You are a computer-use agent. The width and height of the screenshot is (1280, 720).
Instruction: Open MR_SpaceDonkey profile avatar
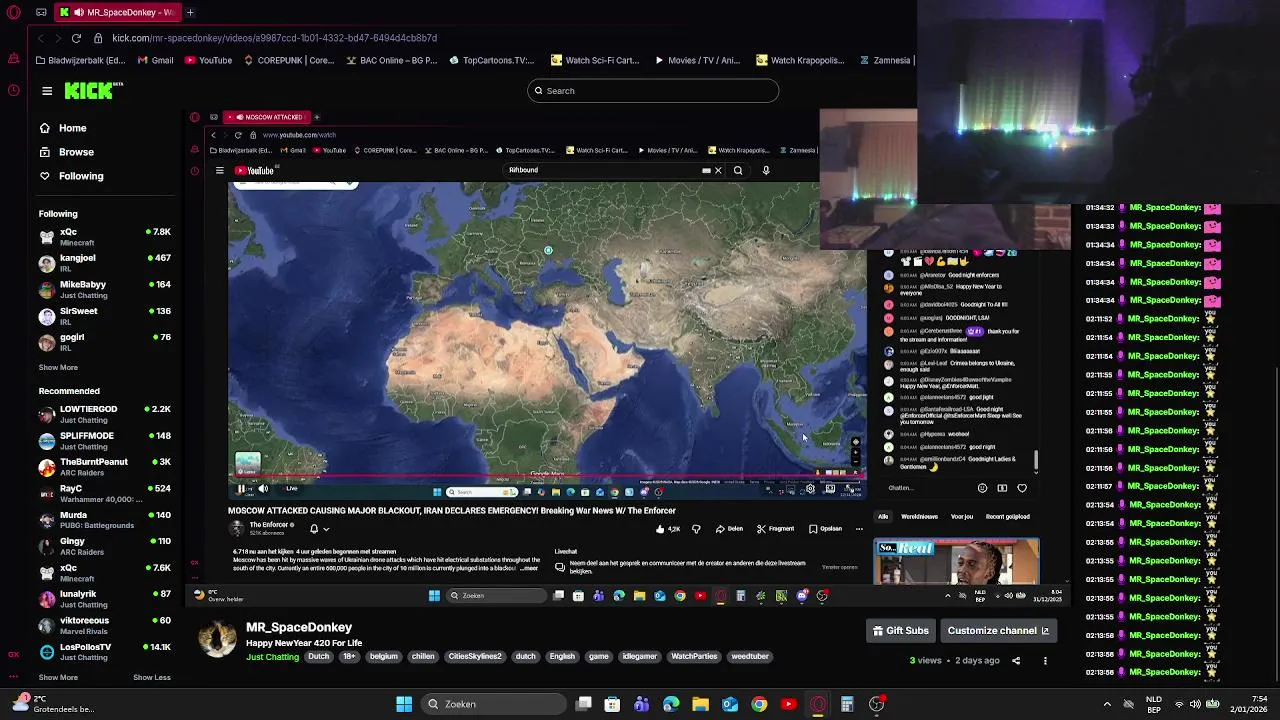[217, 639]
